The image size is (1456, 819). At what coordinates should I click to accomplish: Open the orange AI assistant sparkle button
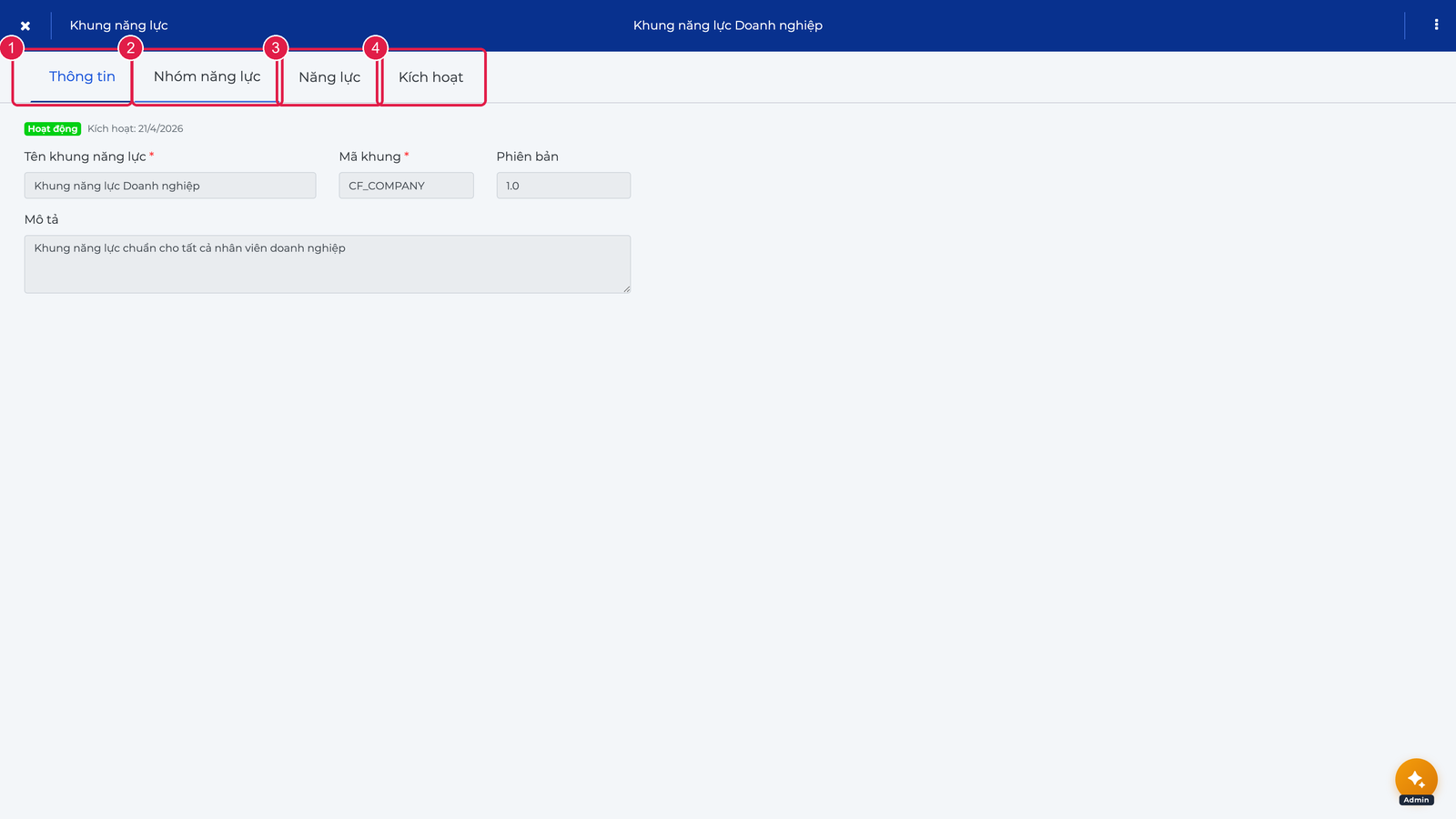[1416, 779]
